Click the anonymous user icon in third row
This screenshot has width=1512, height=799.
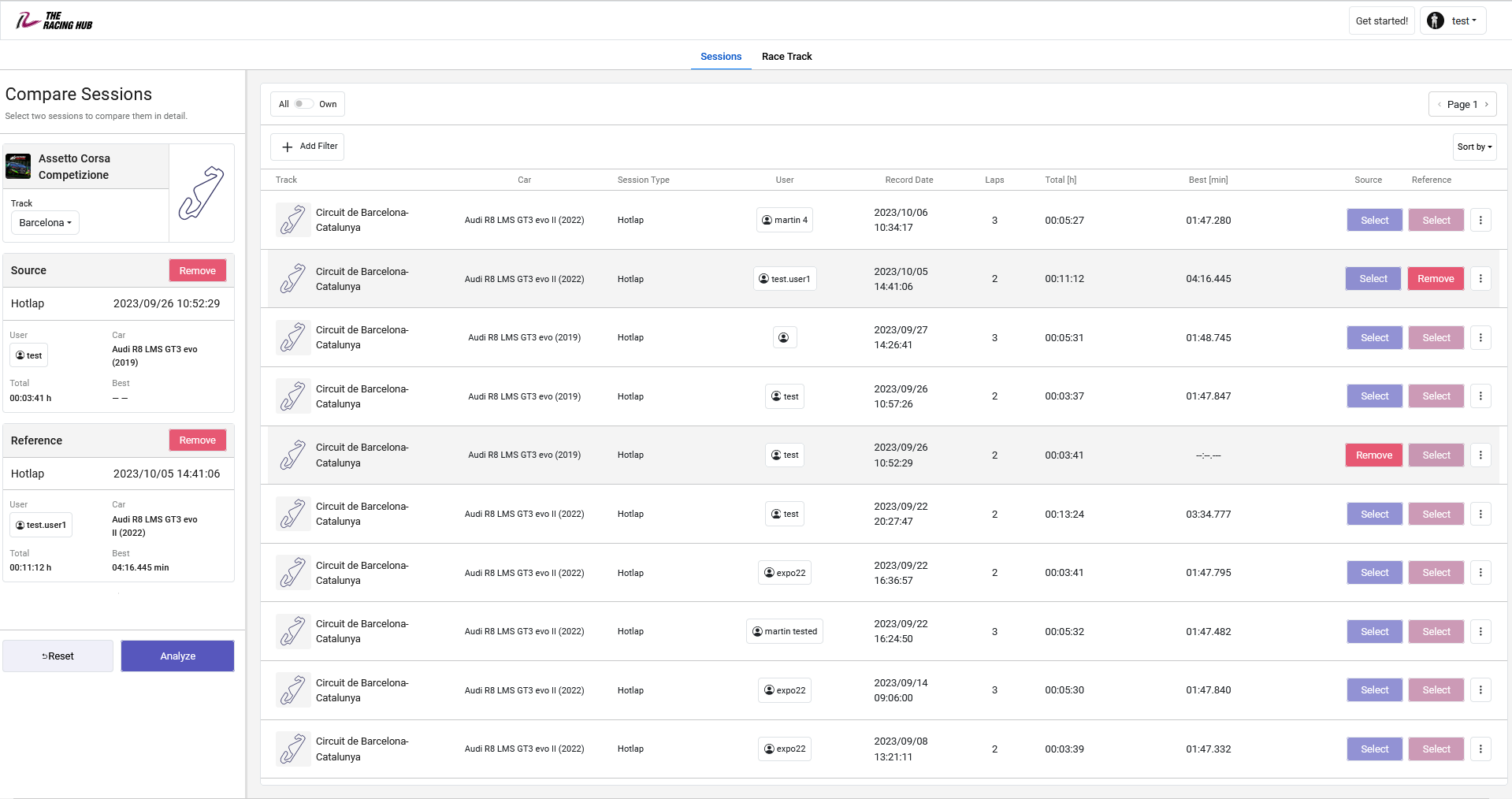784,337
